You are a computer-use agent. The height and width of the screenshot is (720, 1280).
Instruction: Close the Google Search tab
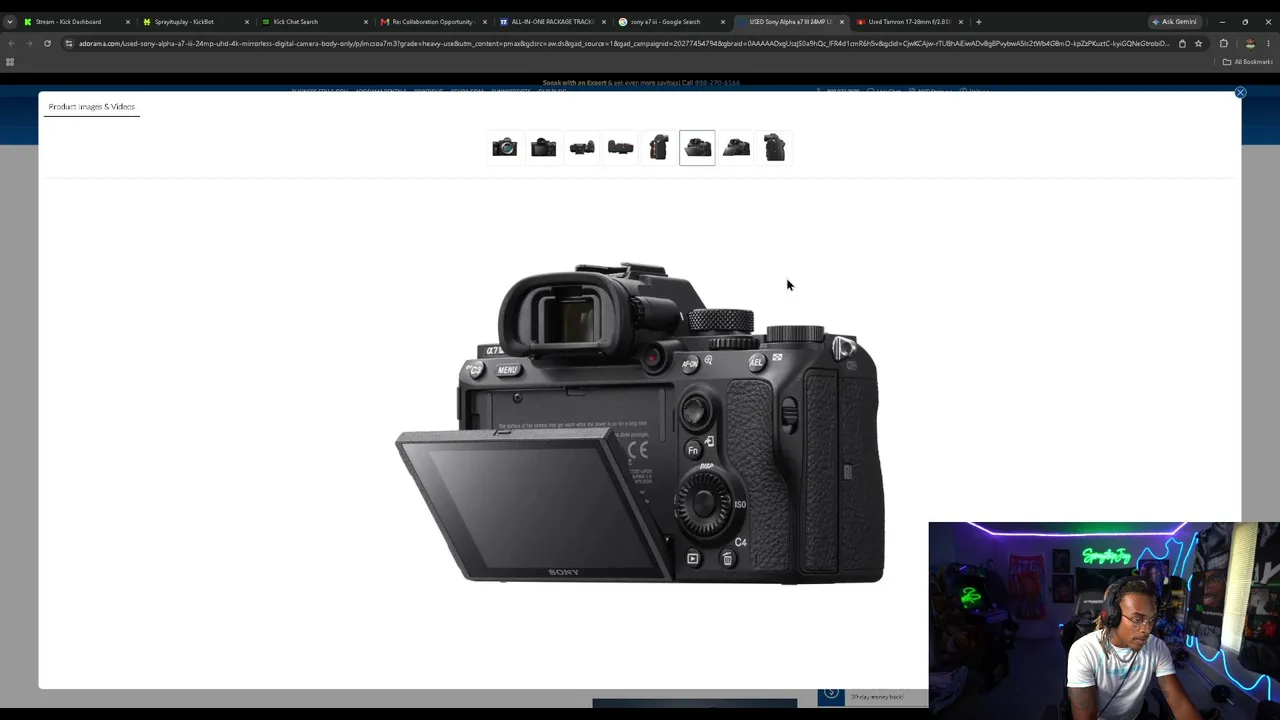click(722, 22)
